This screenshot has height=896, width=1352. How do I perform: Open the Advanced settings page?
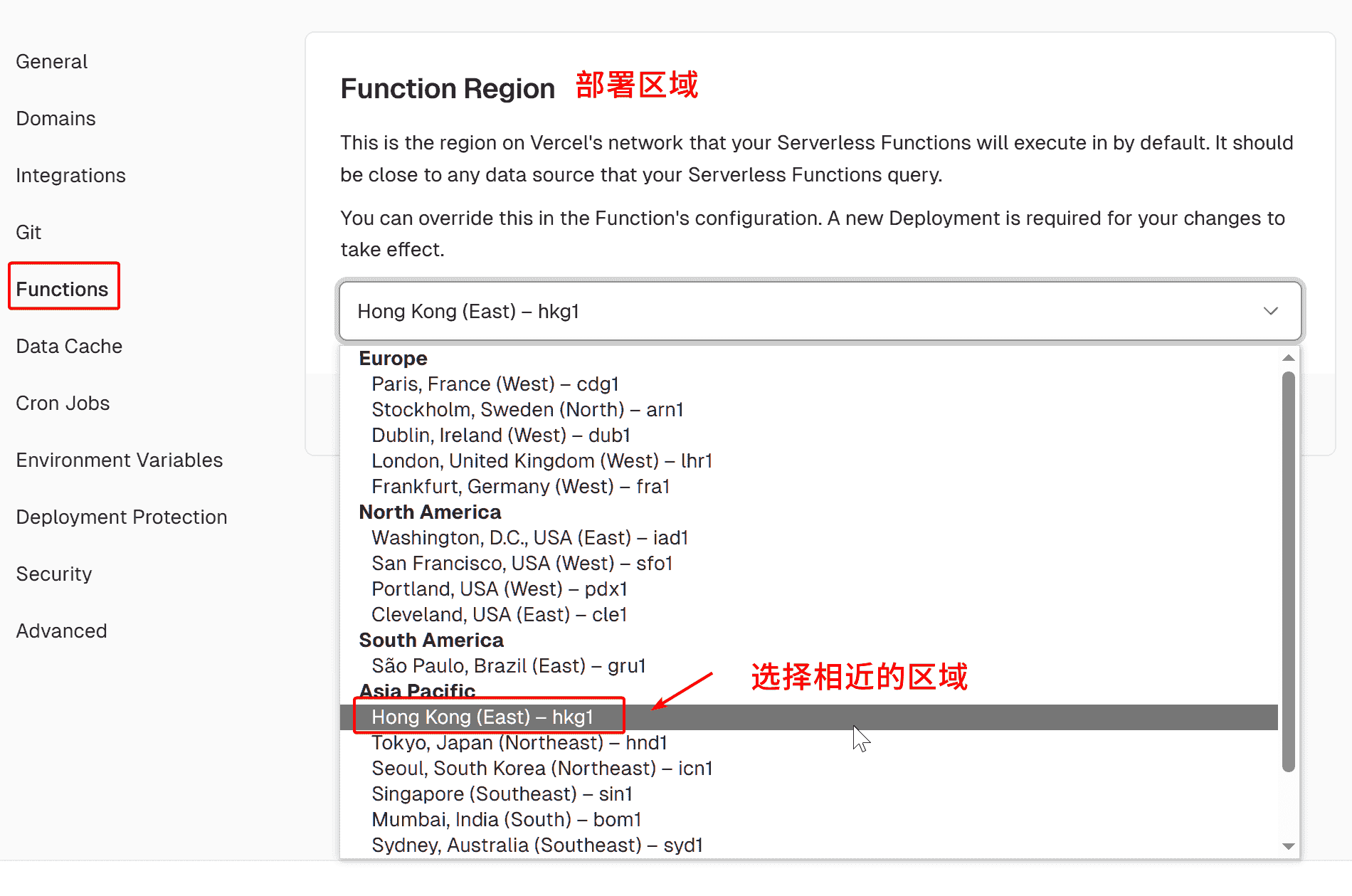point(62,631)
